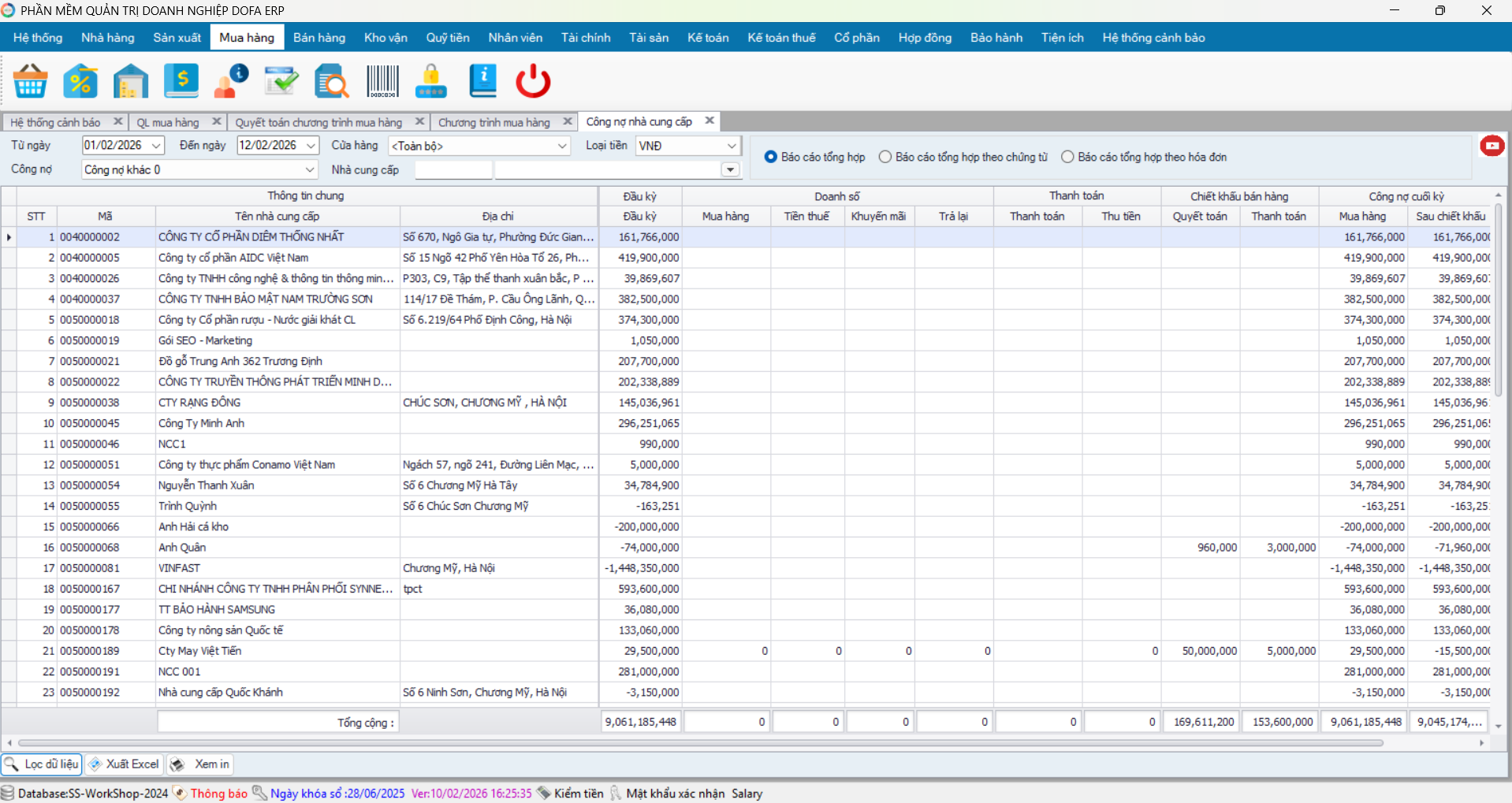Click the red power button icon
The image size is (1512, 803).
pos(533,81)
